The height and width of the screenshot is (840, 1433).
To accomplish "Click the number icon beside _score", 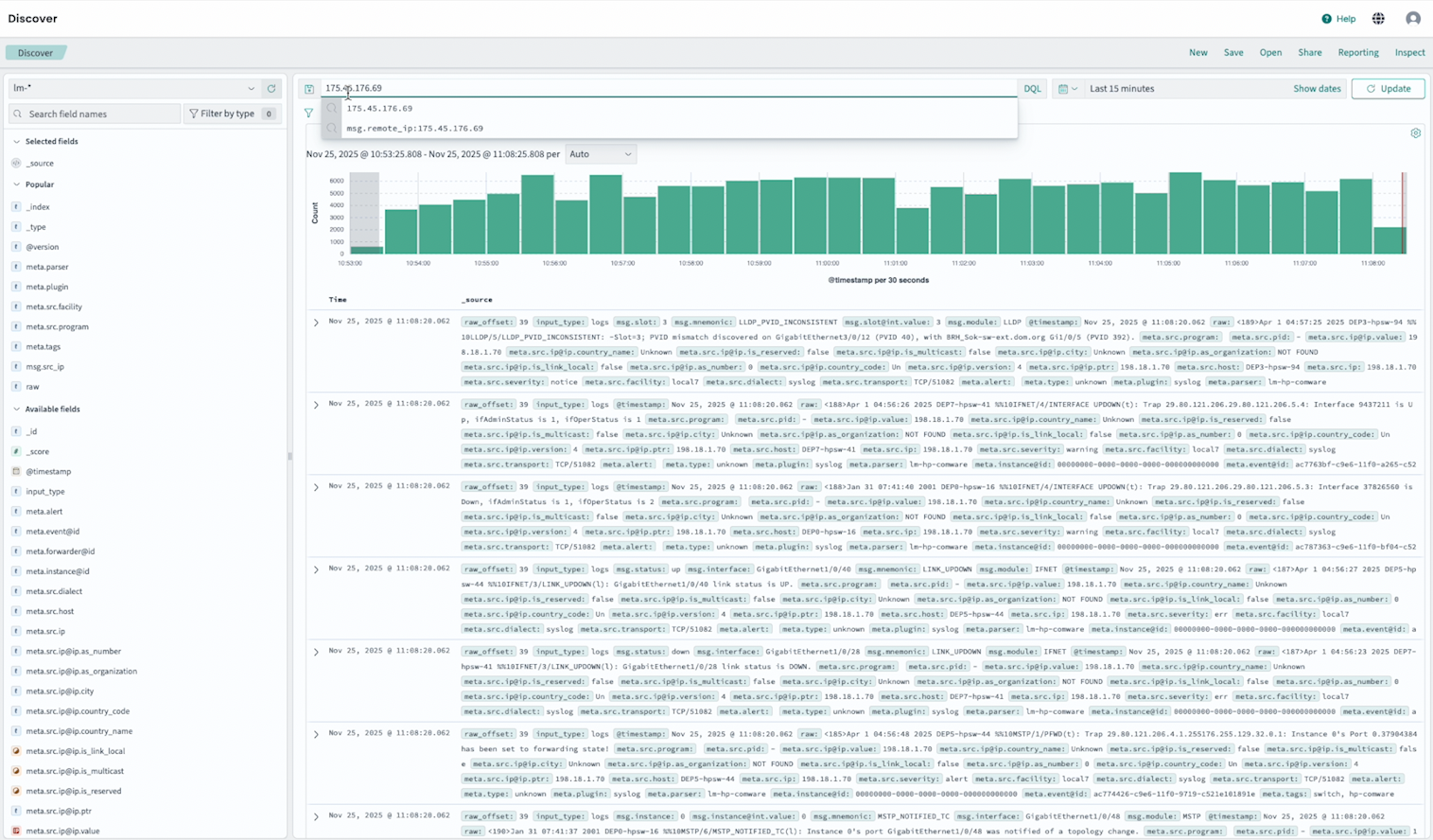I will tap(16, 451).
